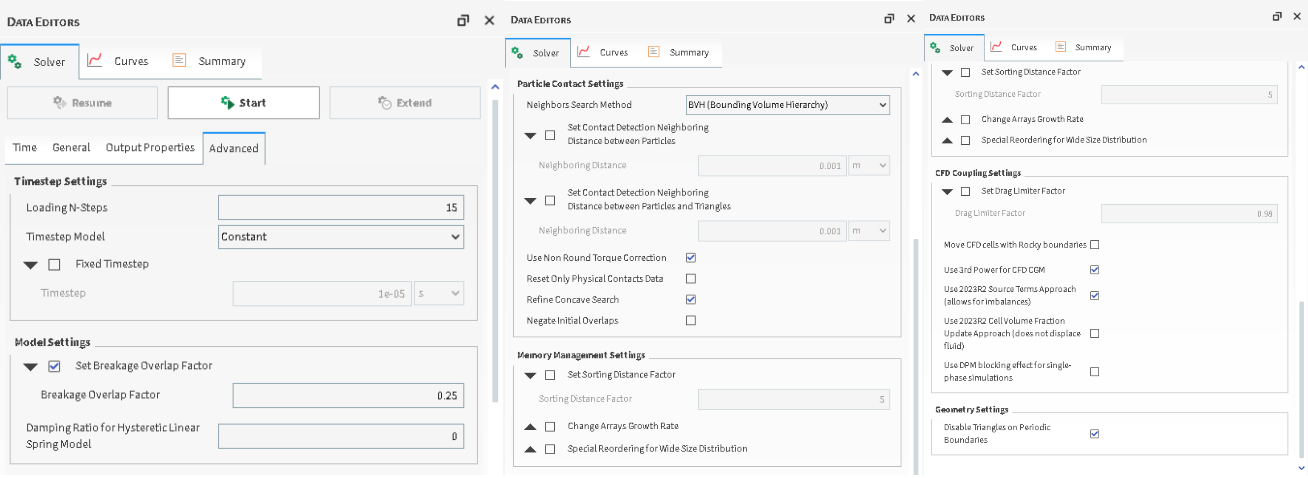
Task: Uncheck Set Breakage Overlap Factor checkbox
Action: tap(54, 366)
